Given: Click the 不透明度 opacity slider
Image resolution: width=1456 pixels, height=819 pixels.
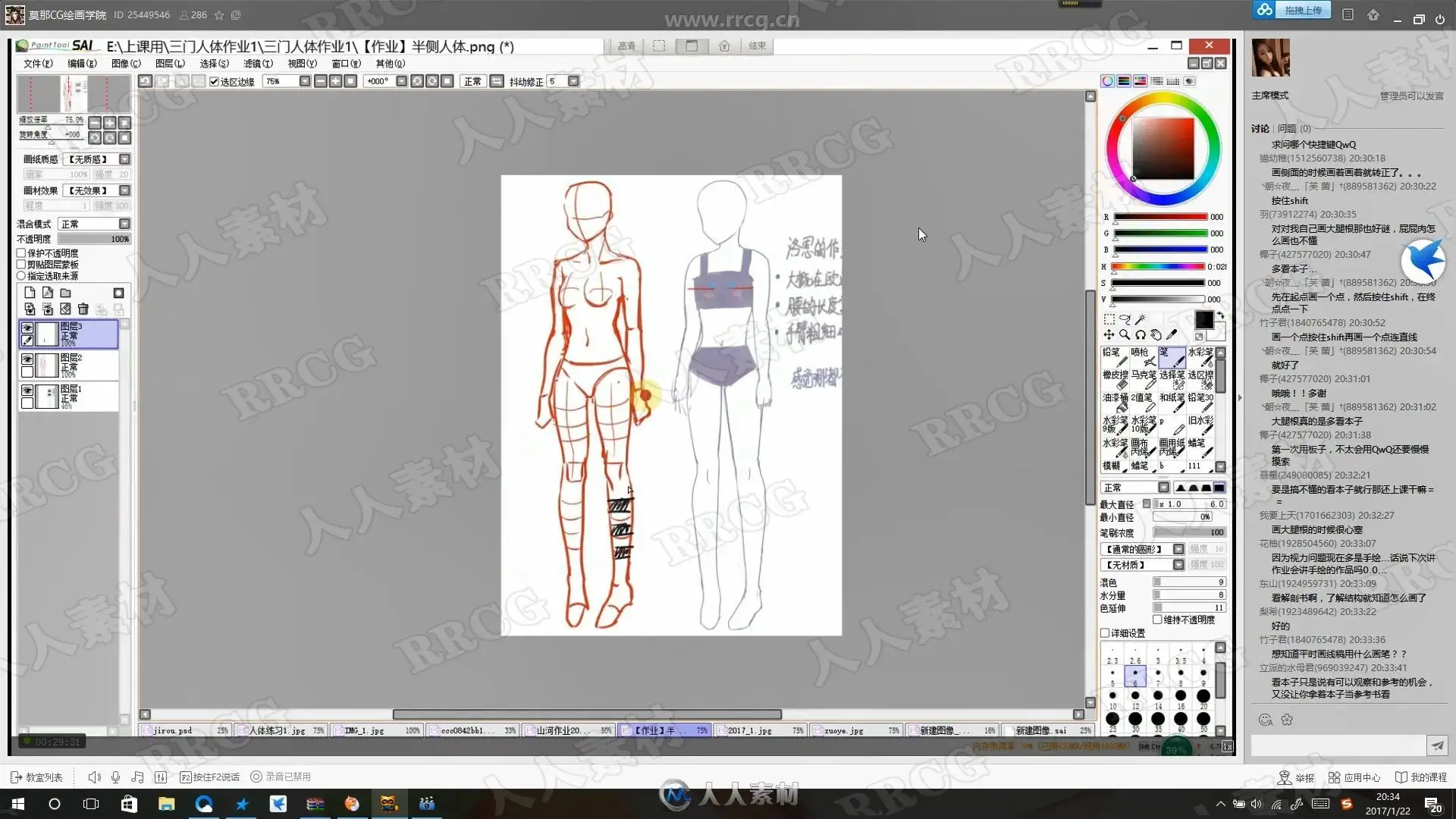Looking at the screenshot, I should click(x=94, y=239).
